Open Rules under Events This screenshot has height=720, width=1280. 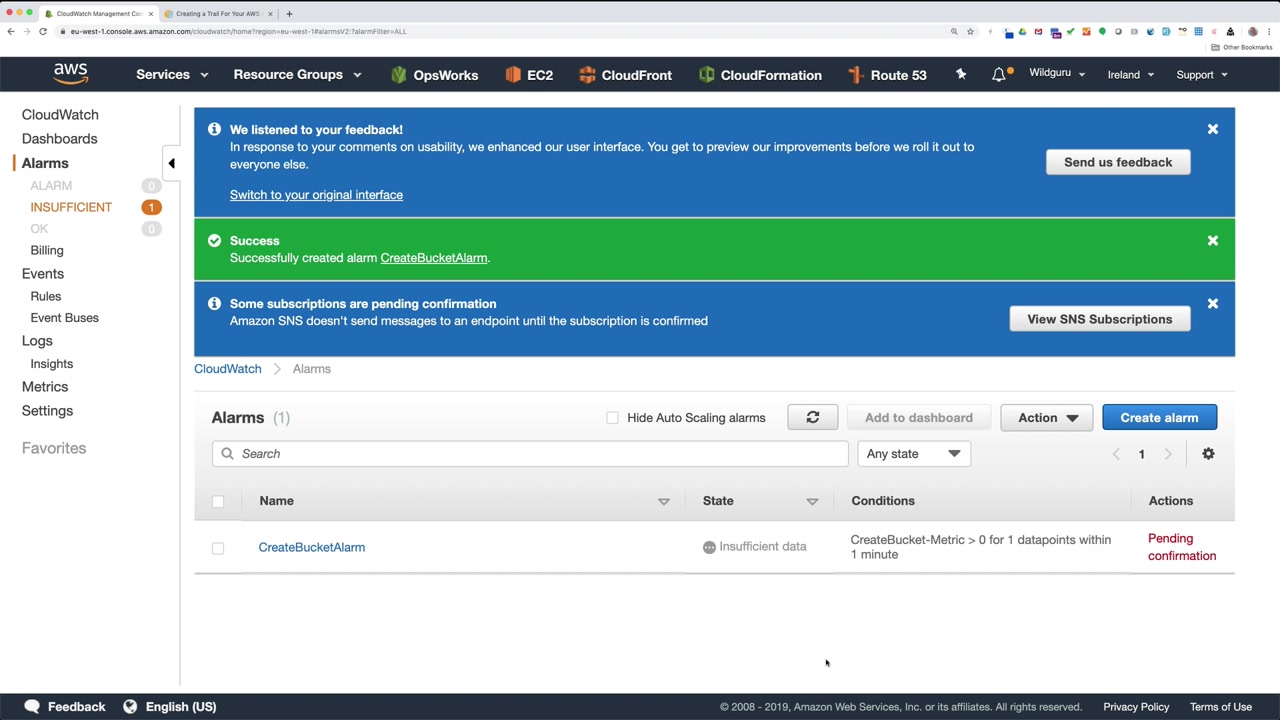[x=46, y=296]
